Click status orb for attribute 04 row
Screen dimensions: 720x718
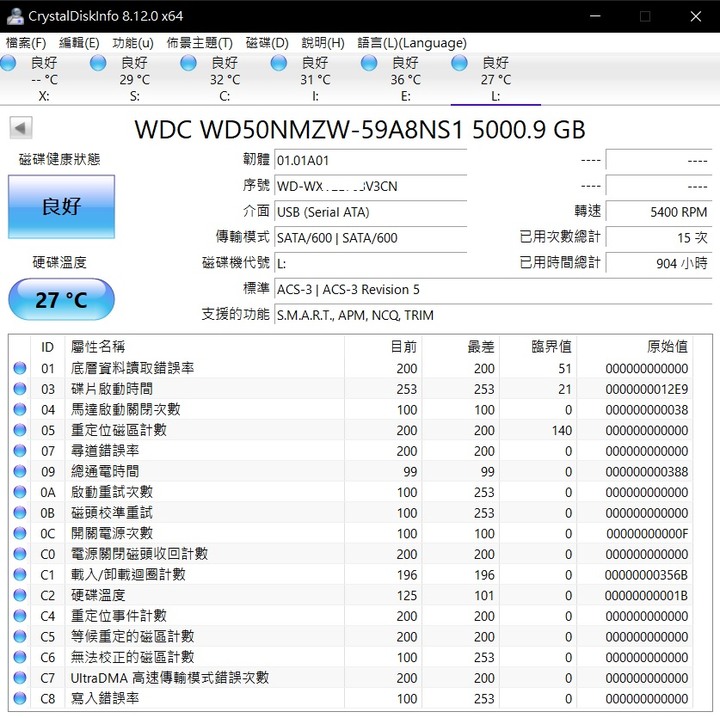pyautogui.click(x=20, y=409)
